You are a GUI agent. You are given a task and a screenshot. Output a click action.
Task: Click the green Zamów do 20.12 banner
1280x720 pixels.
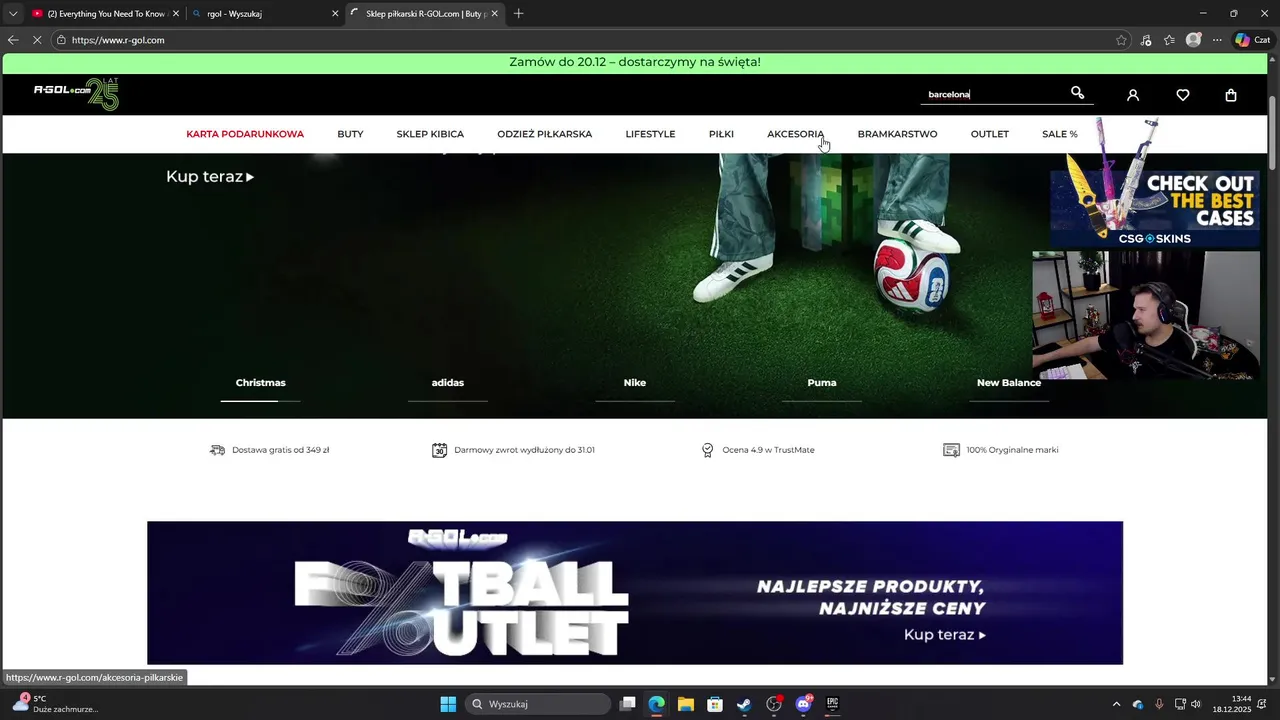tap(635, 62)
